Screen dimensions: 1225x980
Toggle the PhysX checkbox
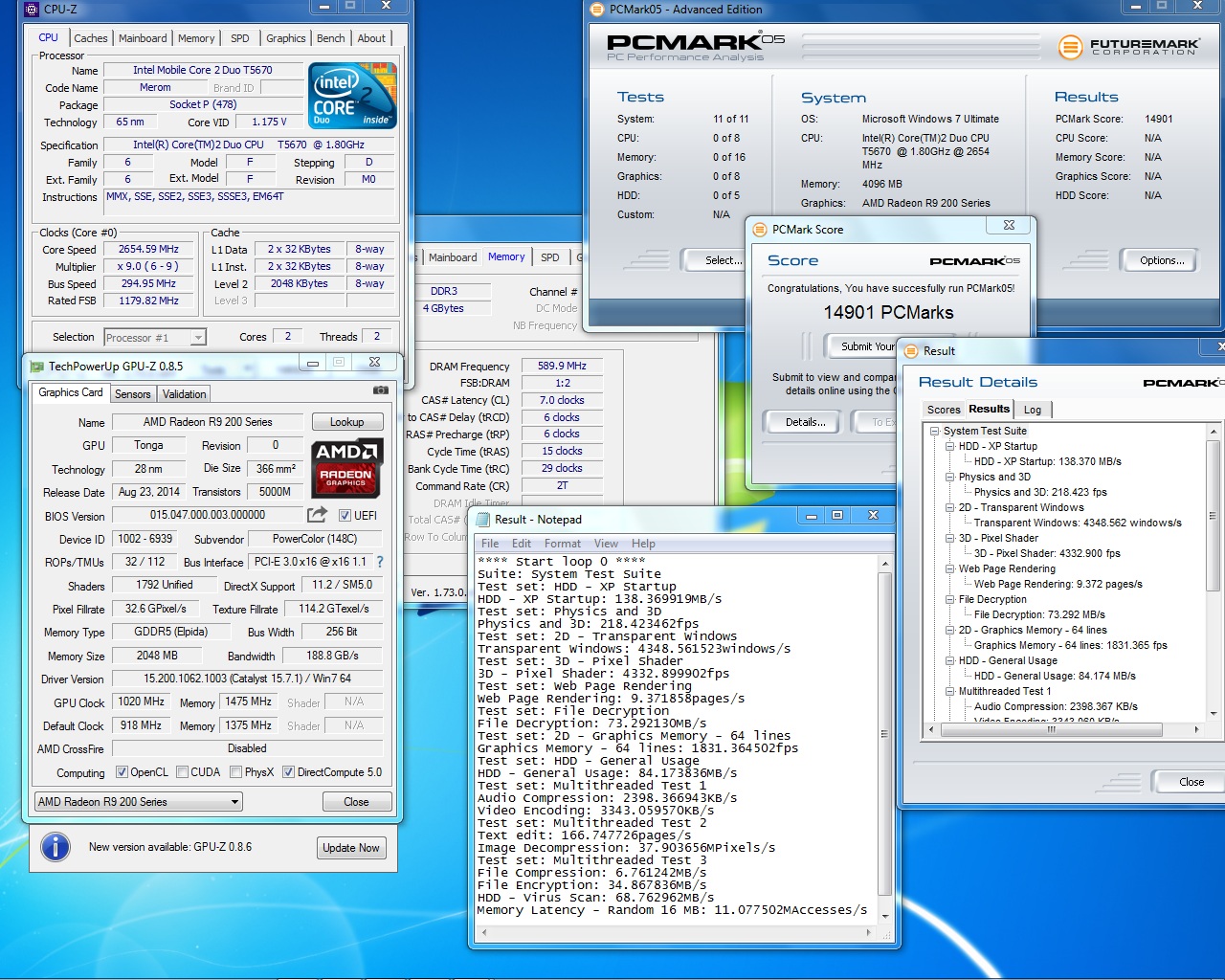(x=235, y=772)
